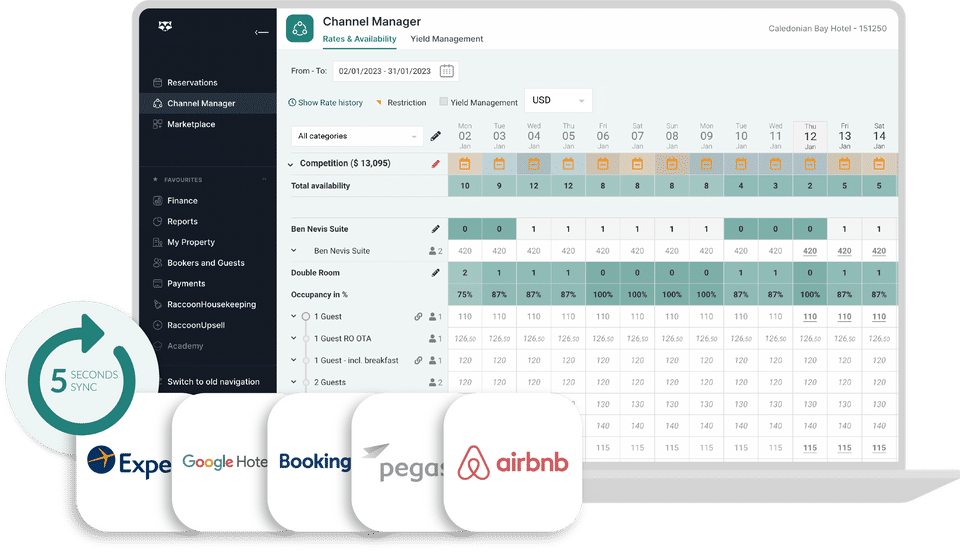Expand the Ben Nevis Suite rate chevron
The image size is (960, 553).
(294, 250)
